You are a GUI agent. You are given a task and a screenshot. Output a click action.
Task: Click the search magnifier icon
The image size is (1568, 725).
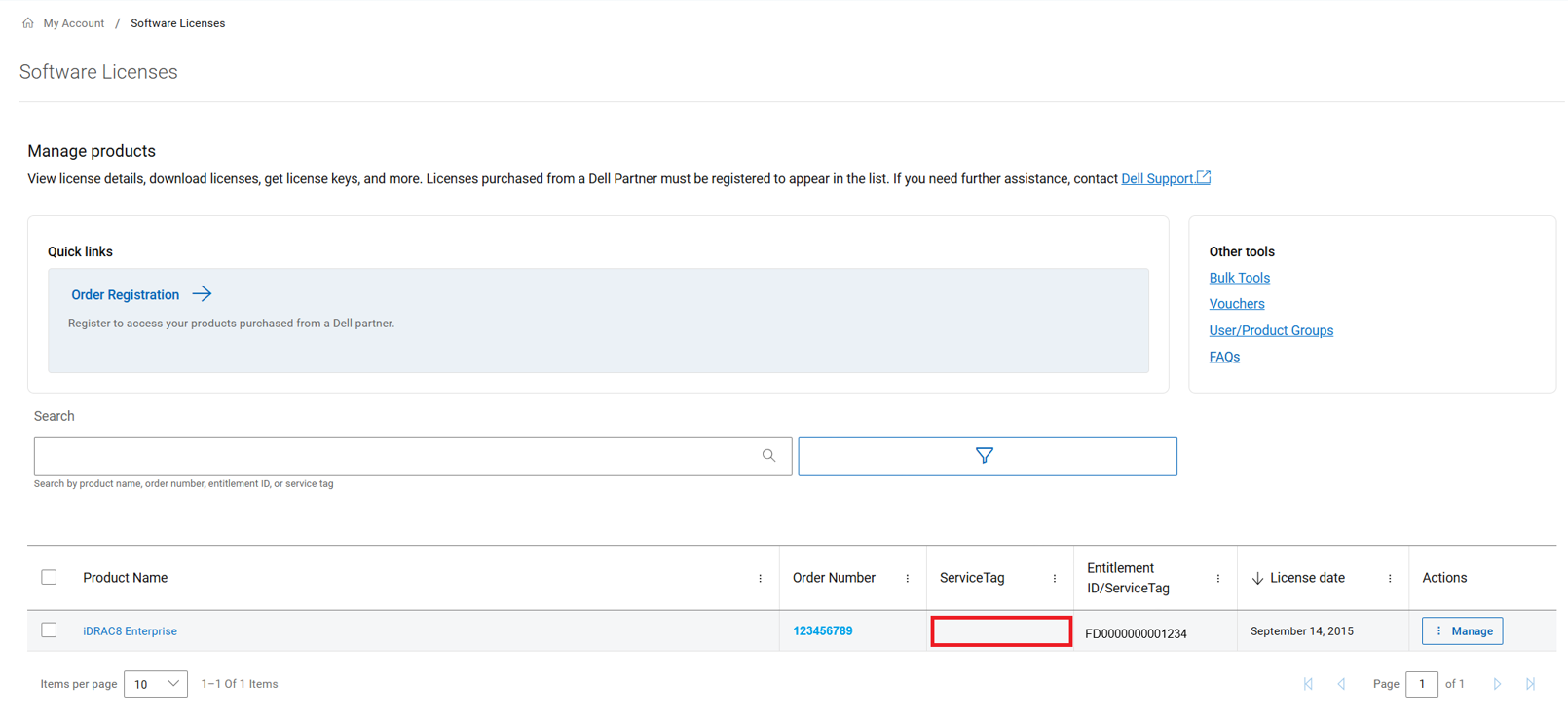pos(768,456)
